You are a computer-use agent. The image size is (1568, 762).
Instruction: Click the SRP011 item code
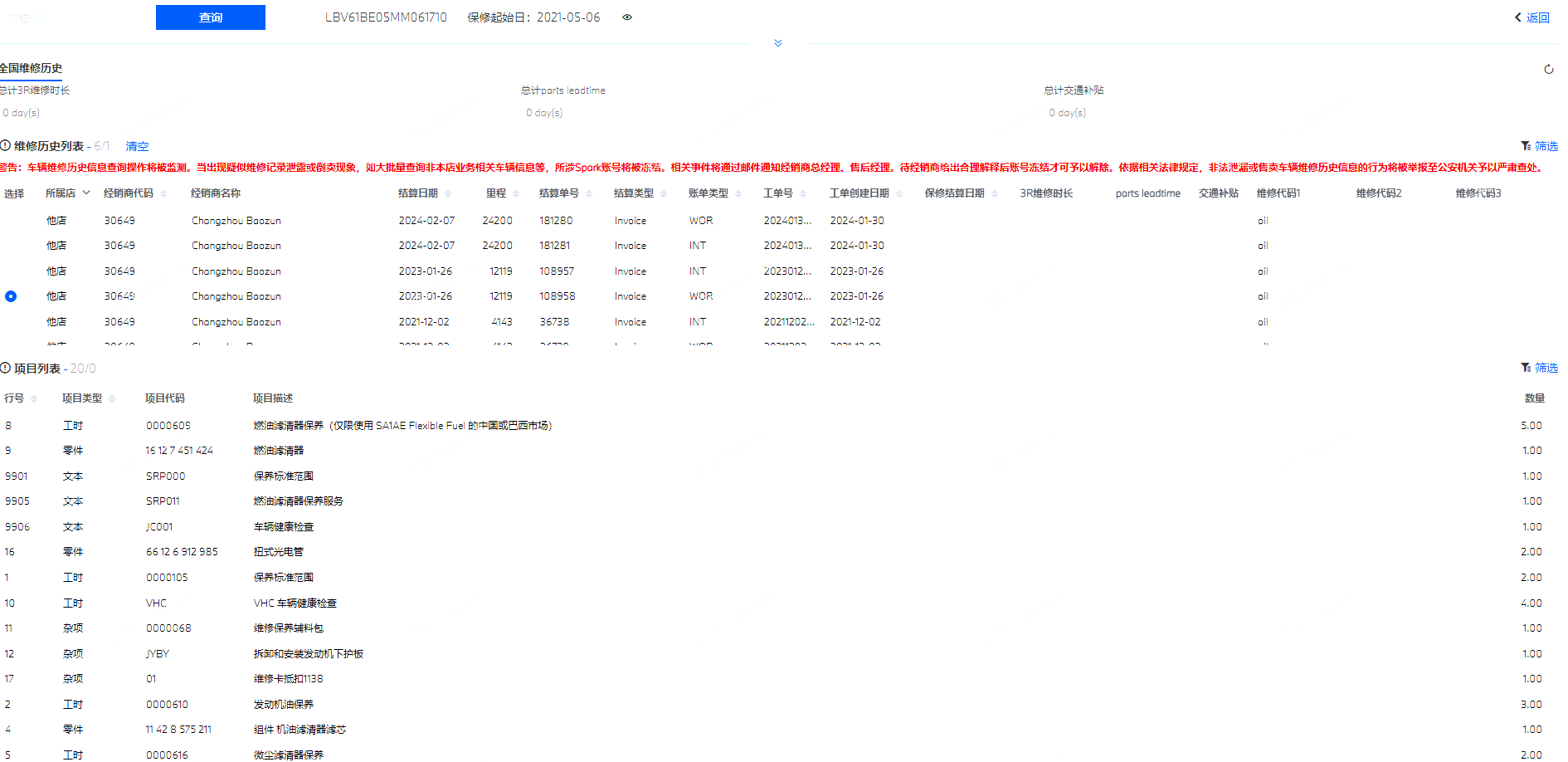(163, 501)
